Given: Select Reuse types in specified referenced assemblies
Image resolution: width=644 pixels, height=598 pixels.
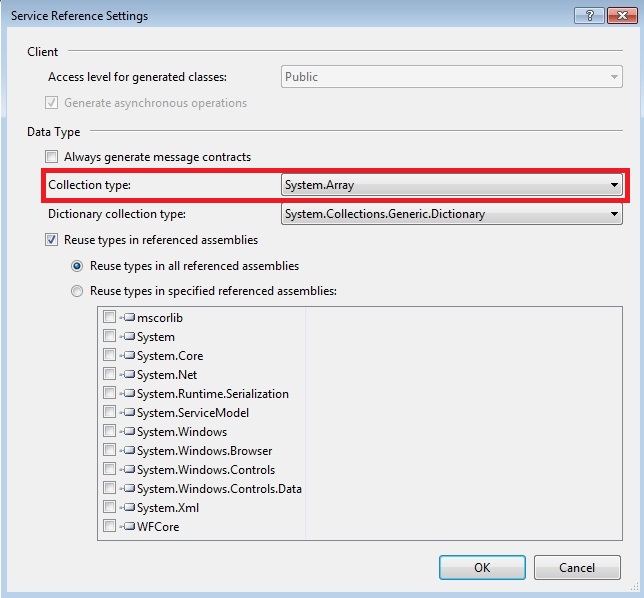Looking at the screenshot, I should pyautogui.click(x=77, y=291).
